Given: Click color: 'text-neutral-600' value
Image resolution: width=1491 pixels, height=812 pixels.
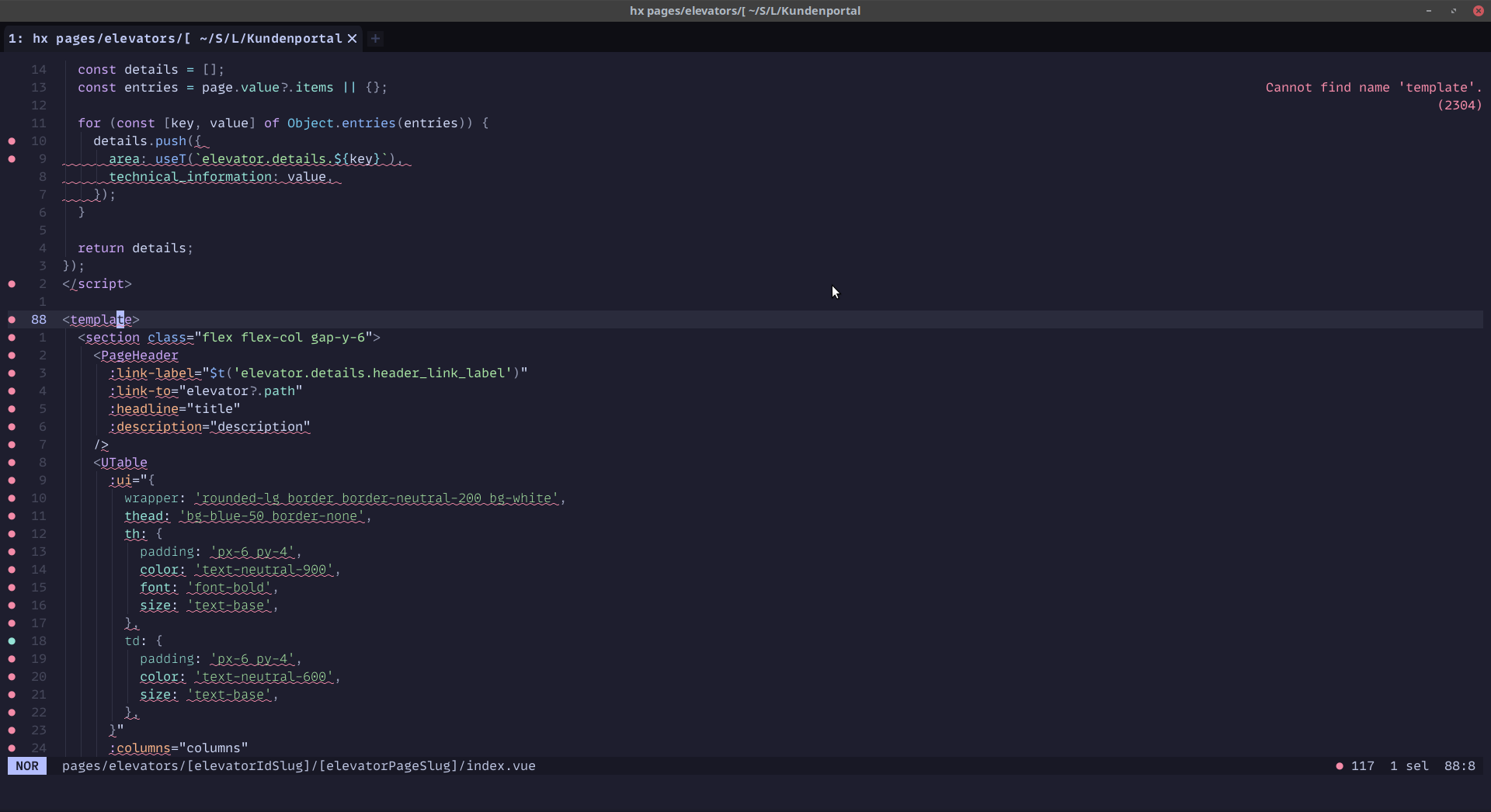Looking at the screenshot, I should [x=264, y=677].
